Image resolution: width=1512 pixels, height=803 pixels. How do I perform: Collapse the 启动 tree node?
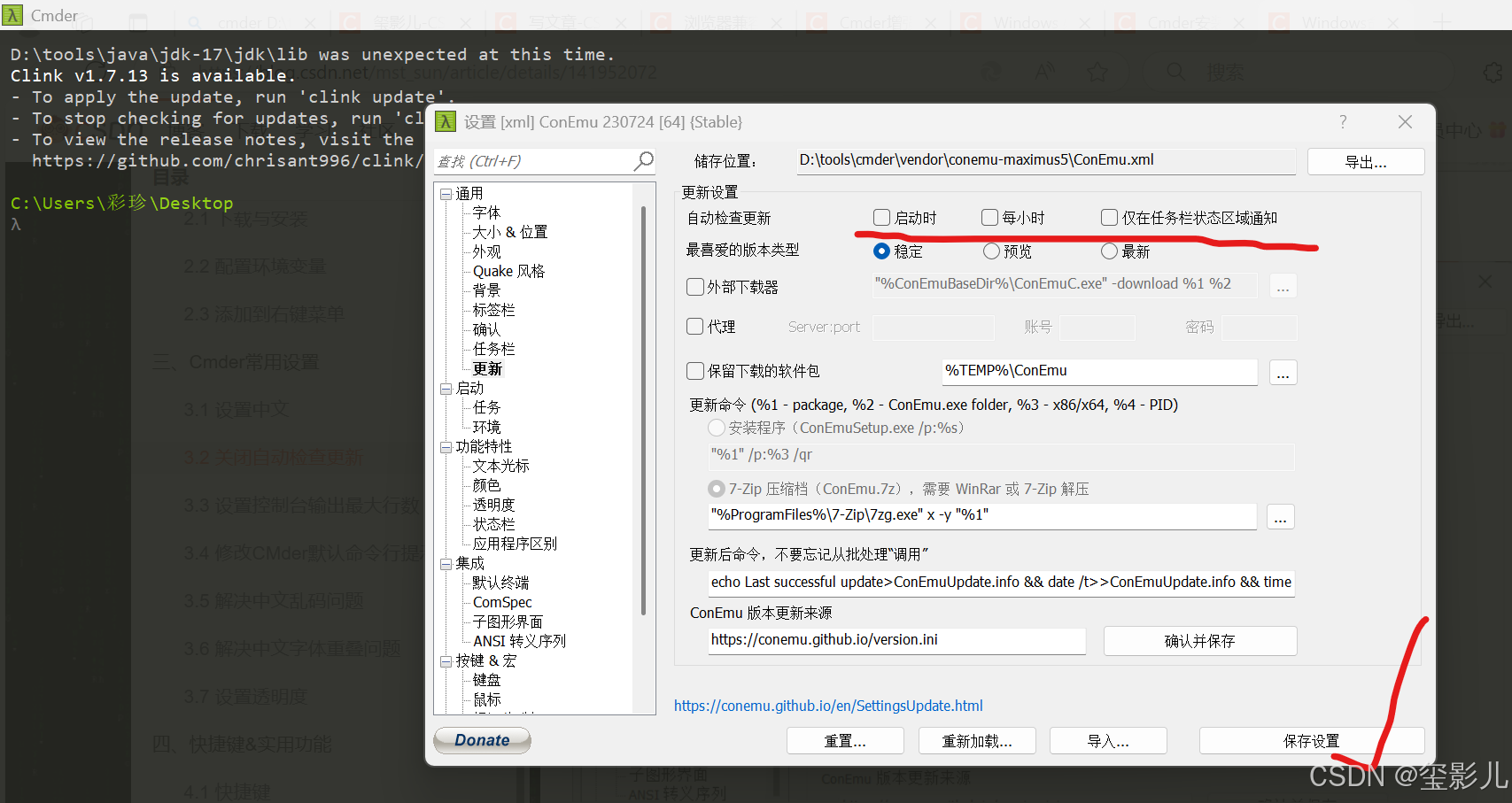[x=446, y=389]
